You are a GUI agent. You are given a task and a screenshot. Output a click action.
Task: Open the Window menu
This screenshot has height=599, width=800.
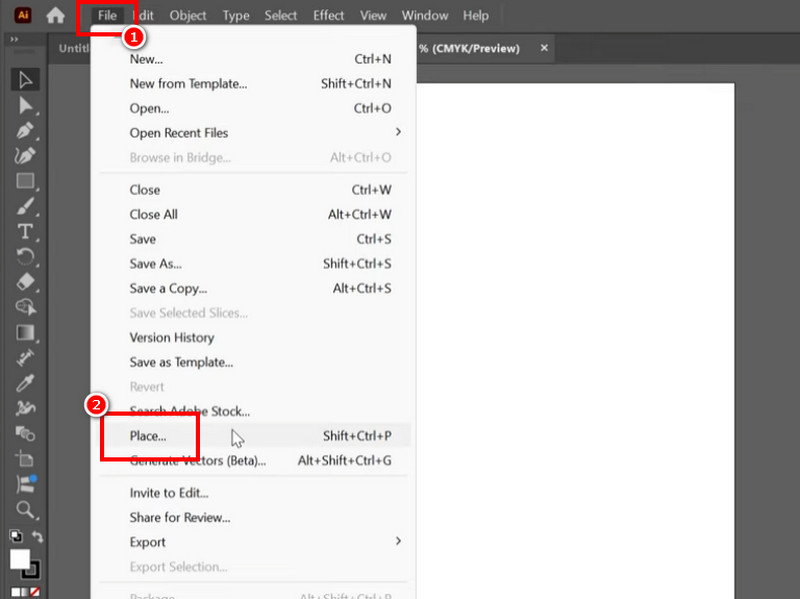click(425, 15)
